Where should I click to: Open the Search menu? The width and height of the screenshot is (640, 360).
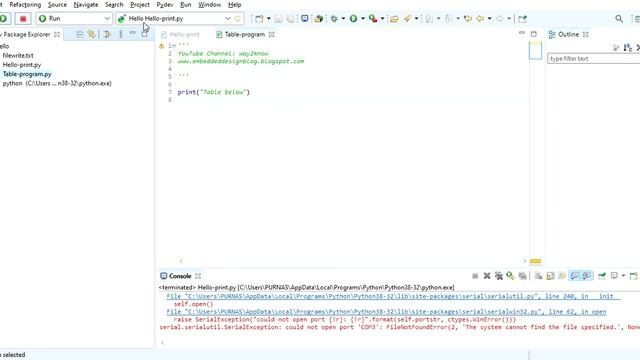coord(114,4)
